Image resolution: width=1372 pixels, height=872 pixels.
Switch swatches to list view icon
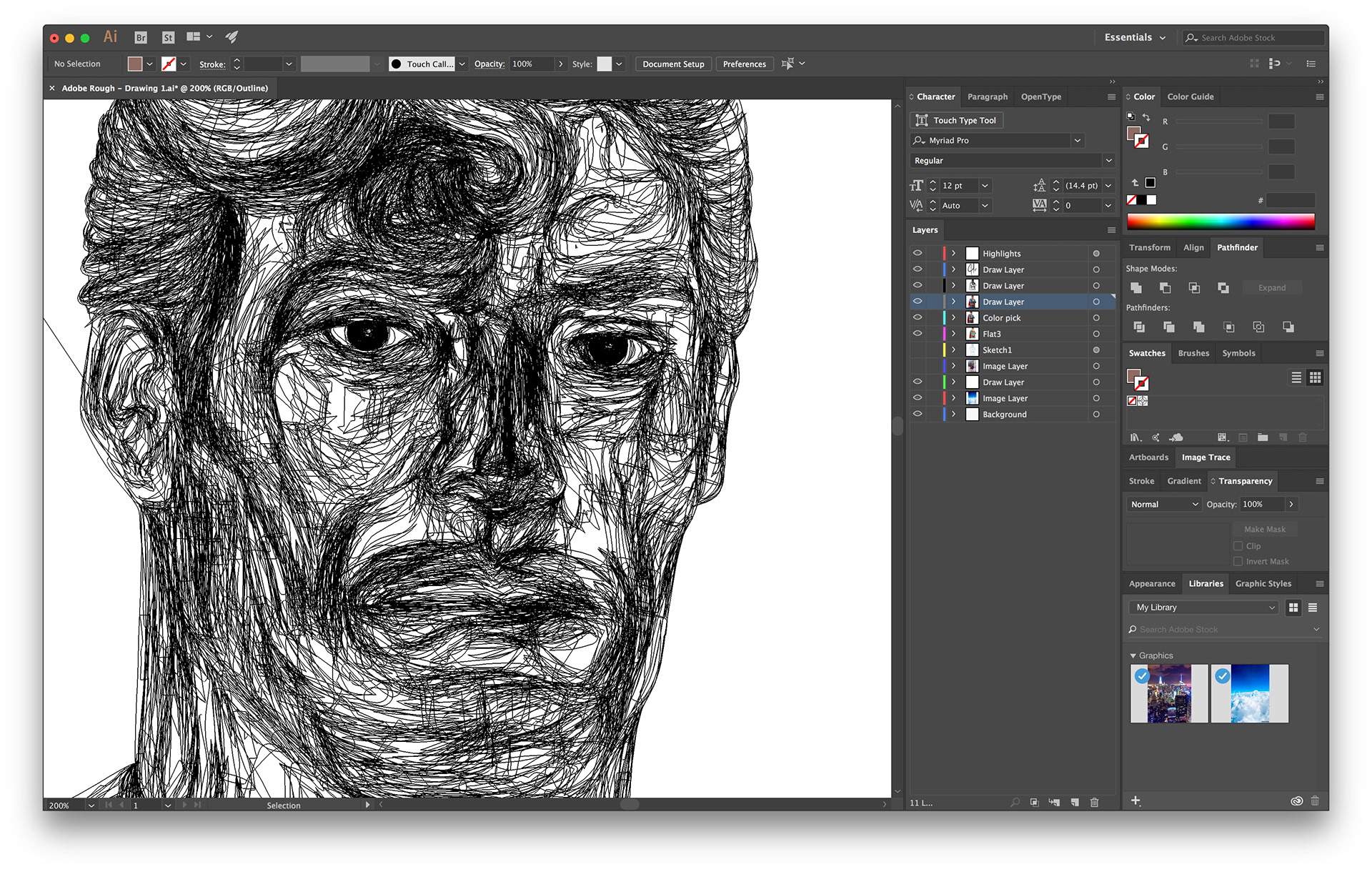pos(1296,377)
